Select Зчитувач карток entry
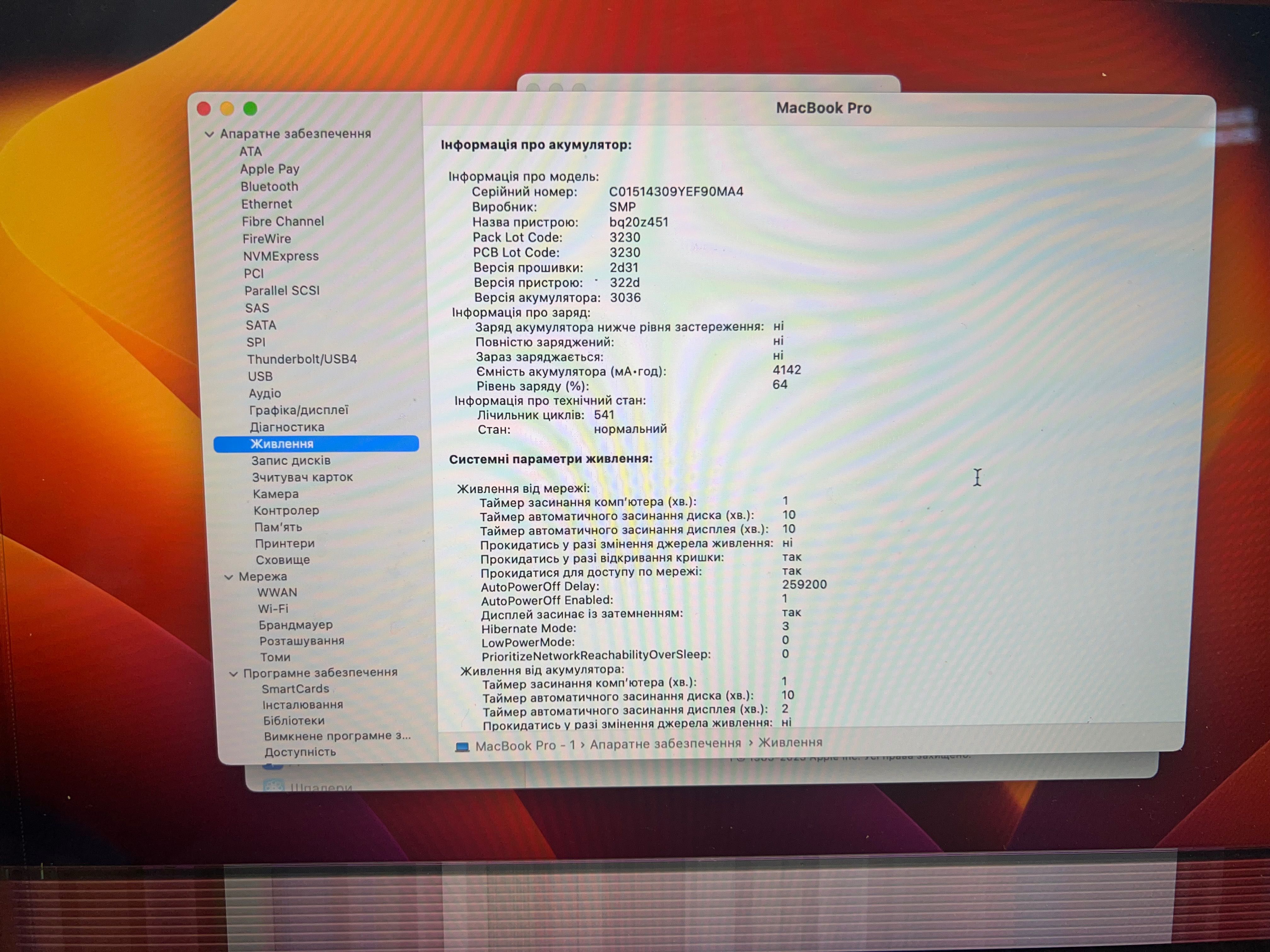Screen dimensions: 1270x952 [303, 478]
